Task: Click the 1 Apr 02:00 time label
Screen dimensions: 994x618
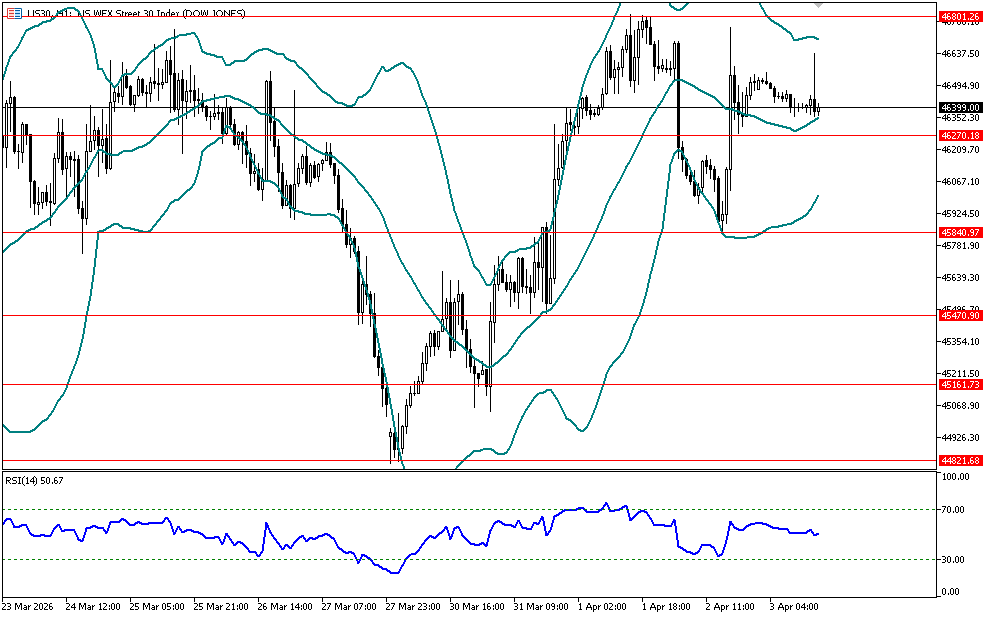Action: click(602, 606)
